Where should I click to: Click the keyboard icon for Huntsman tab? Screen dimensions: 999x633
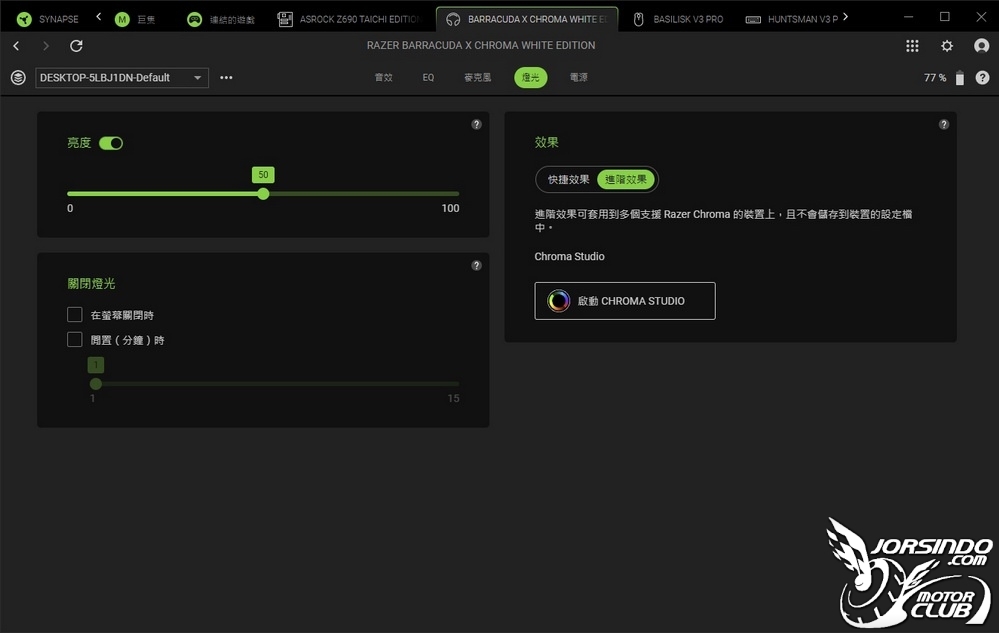pyautogui.click(x=753, y=20)
